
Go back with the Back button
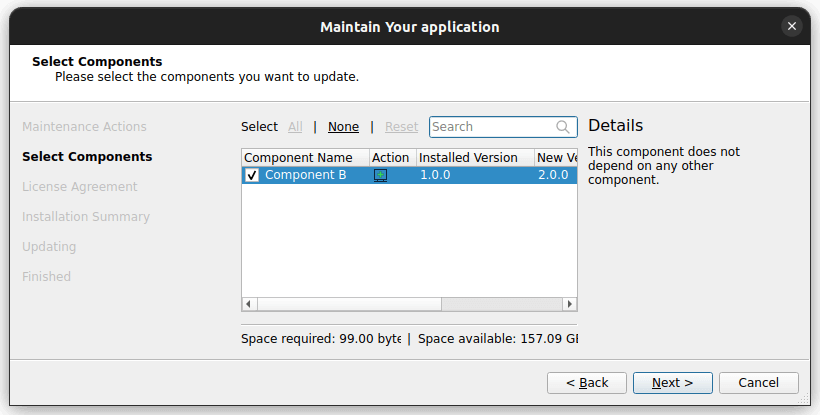point(587,383)
